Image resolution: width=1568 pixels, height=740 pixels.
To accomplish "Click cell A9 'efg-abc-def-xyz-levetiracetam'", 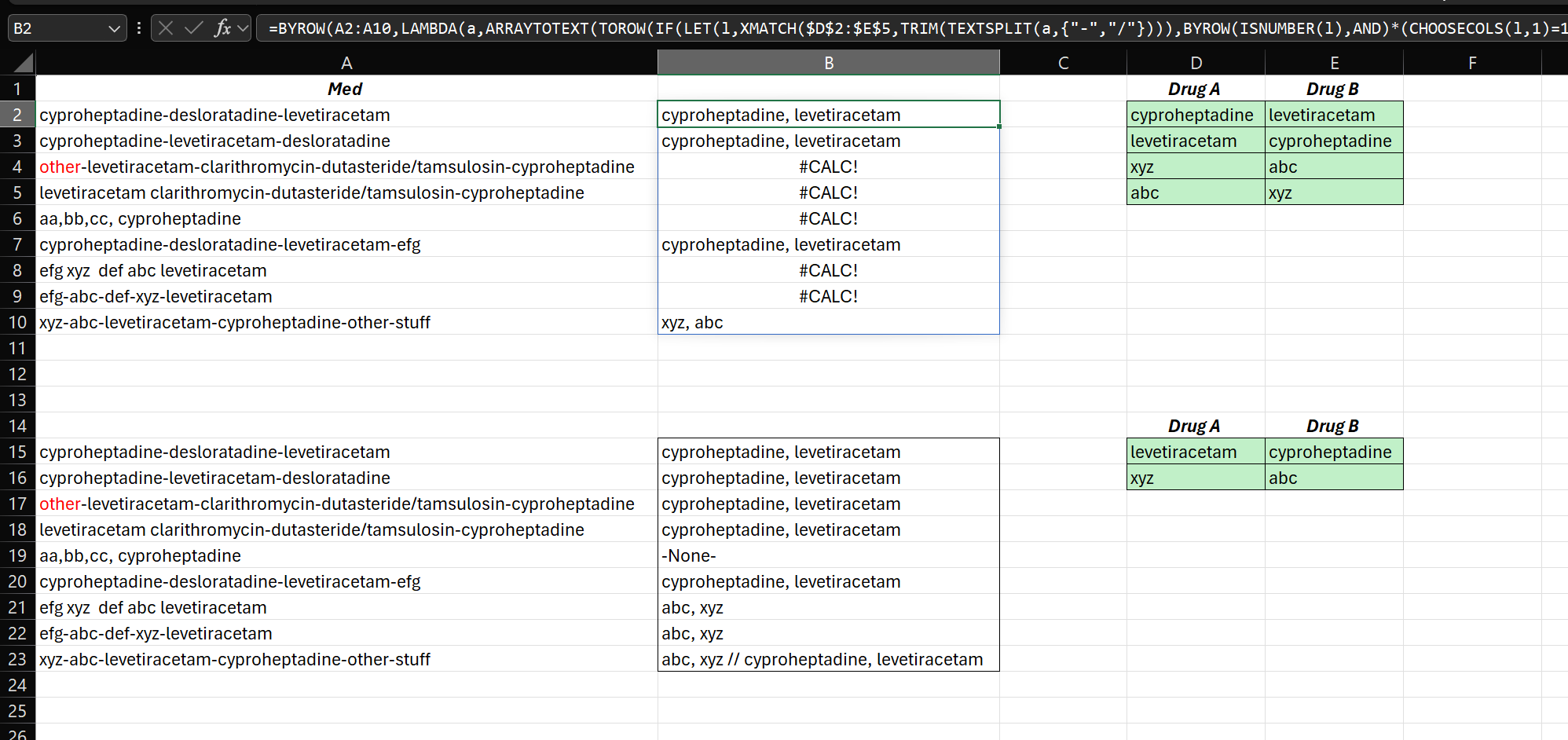I will pos(346,296).
